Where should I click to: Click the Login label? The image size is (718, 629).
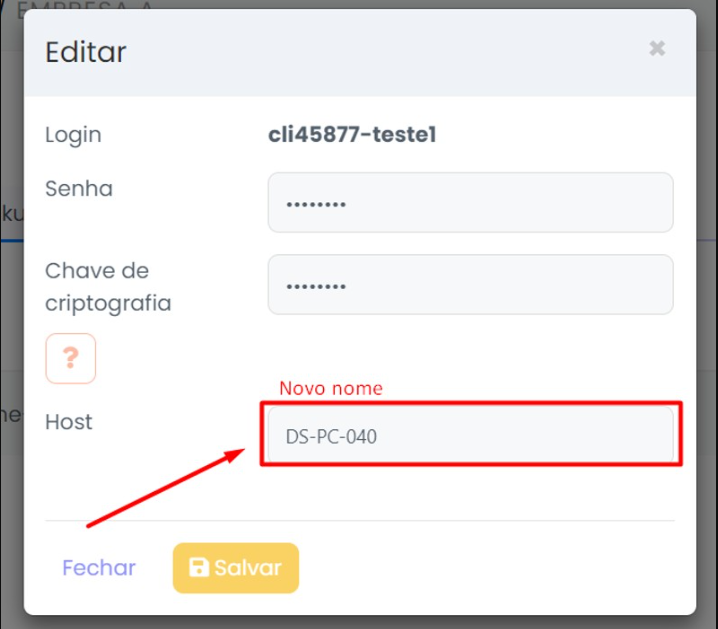pyautogui.click(x=73, y=135)
